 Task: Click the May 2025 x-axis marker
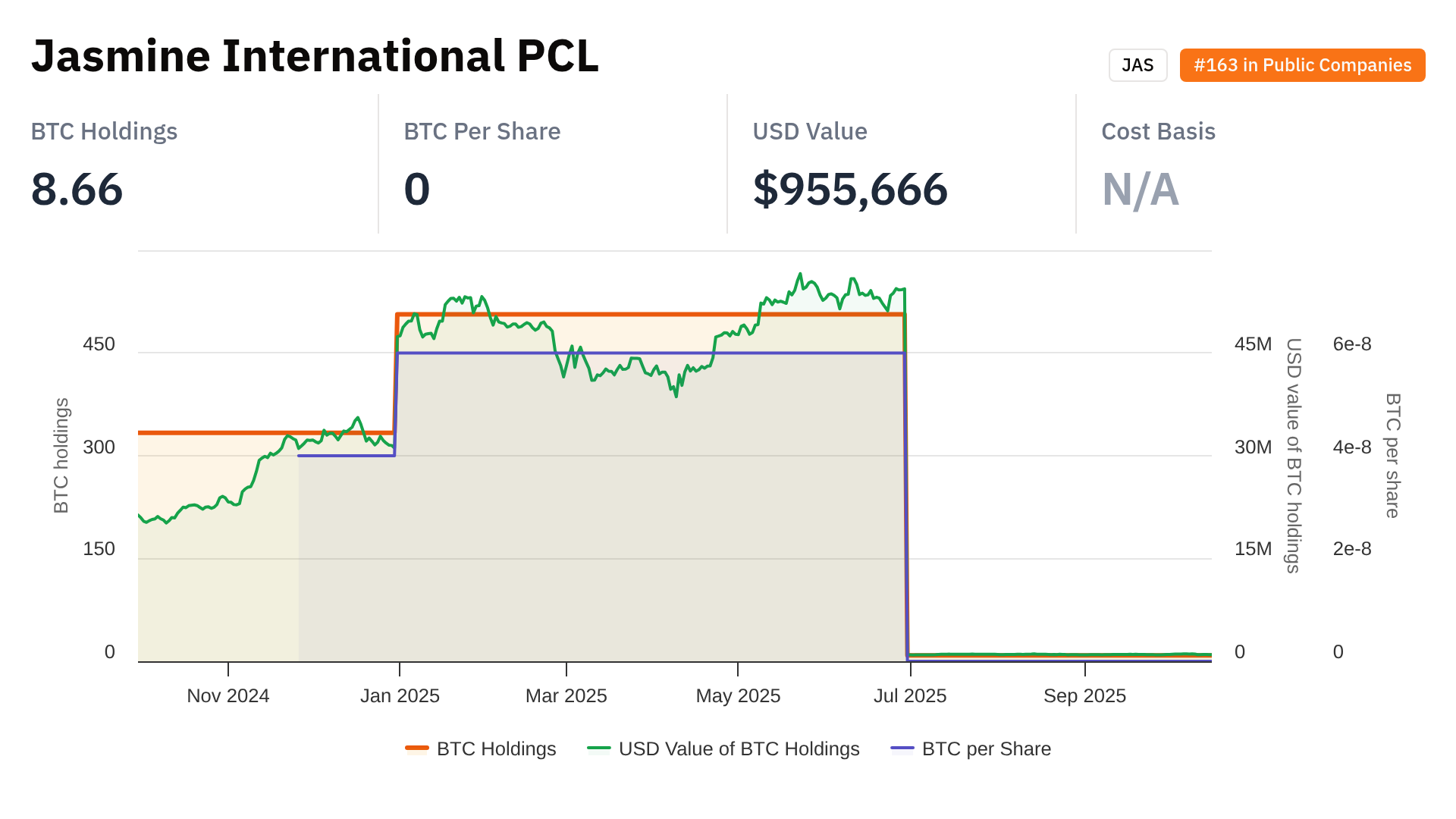pos(738,696)
